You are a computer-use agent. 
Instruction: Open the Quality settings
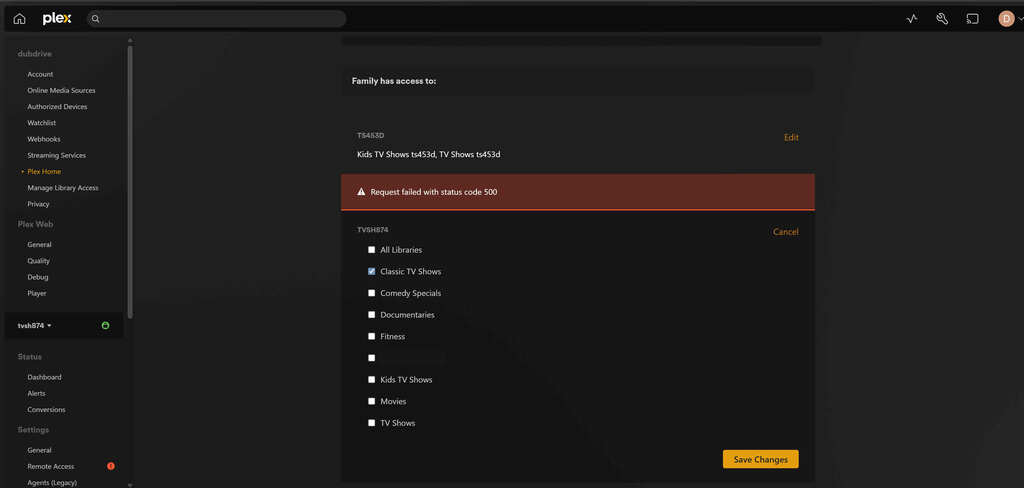coord(39,261)
